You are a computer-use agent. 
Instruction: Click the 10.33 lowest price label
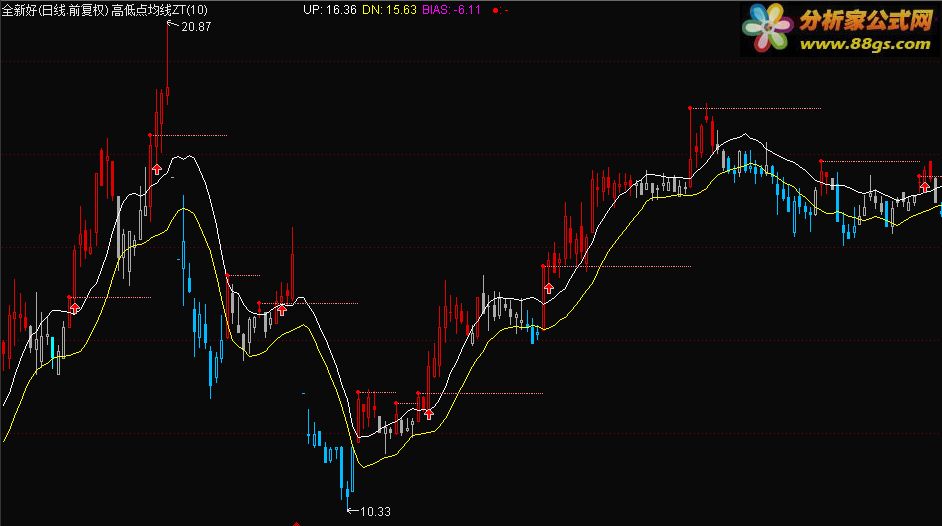tap(375, 512)
